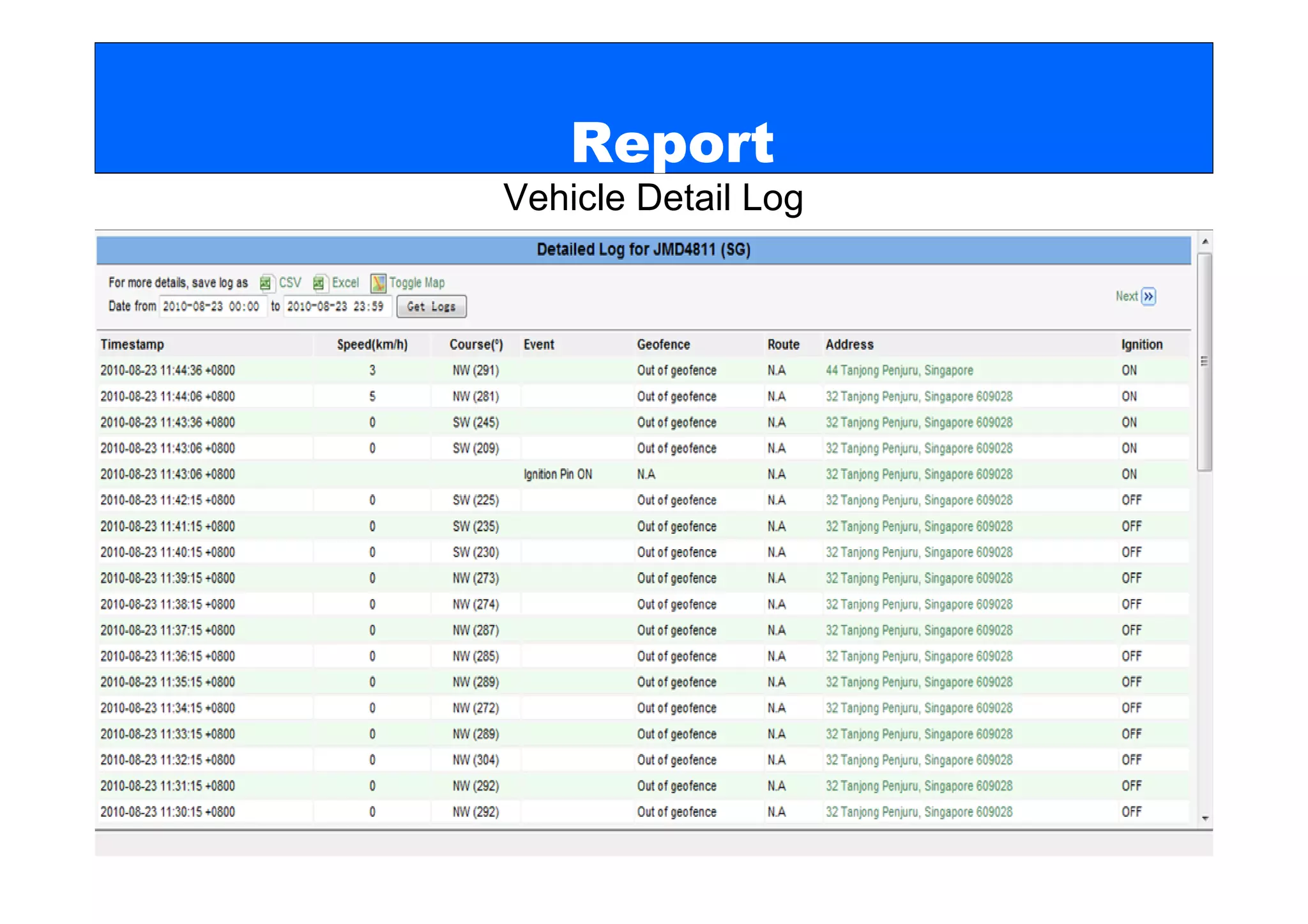1308x924 pixels.
Task: Click 'Detailed Log for JMD4811 (SG)' title
Action: (643, 250)
